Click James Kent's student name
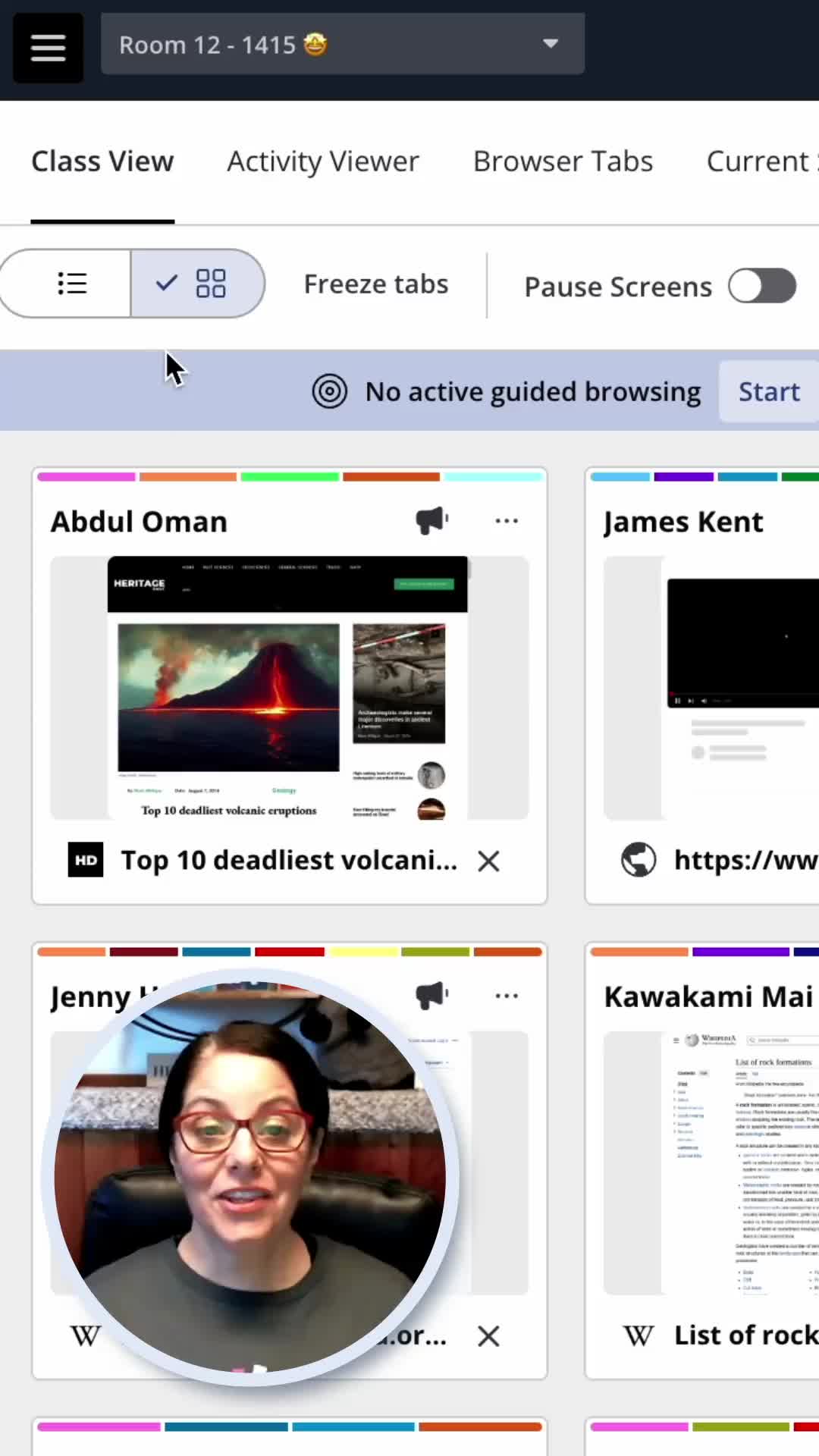 pyautogui.click(x=683, y=522)
